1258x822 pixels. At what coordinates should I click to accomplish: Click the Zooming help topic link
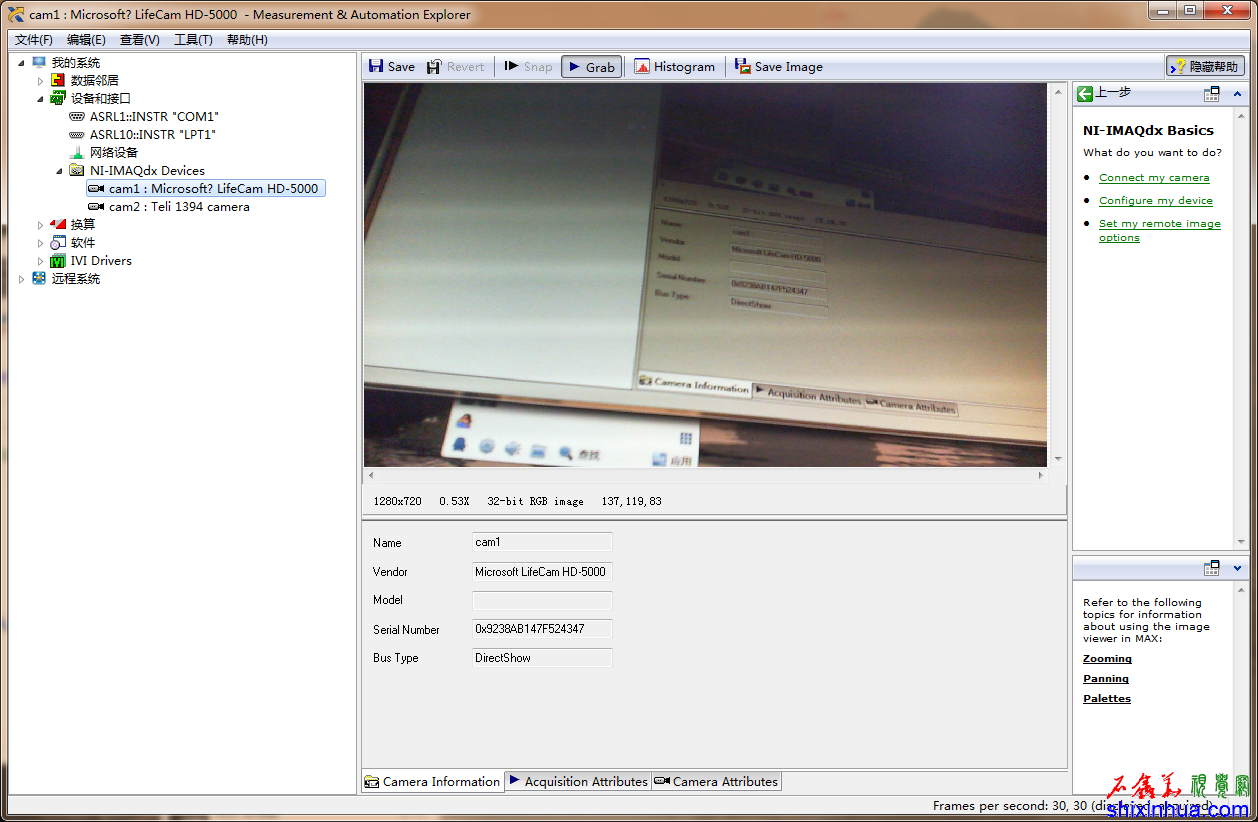pyautogui.click(x=1107, y=659)
